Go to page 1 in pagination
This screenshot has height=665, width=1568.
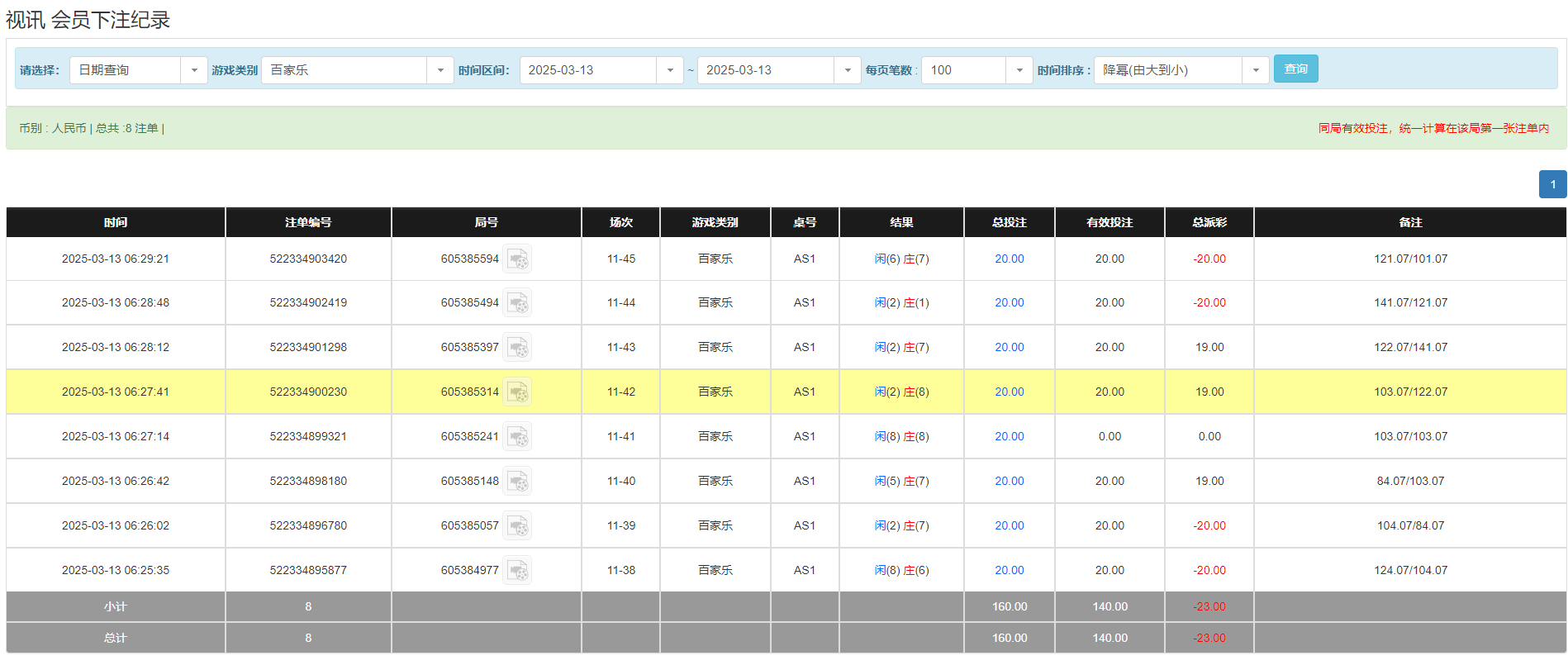pyautogui.click(x=1552, y=184)
